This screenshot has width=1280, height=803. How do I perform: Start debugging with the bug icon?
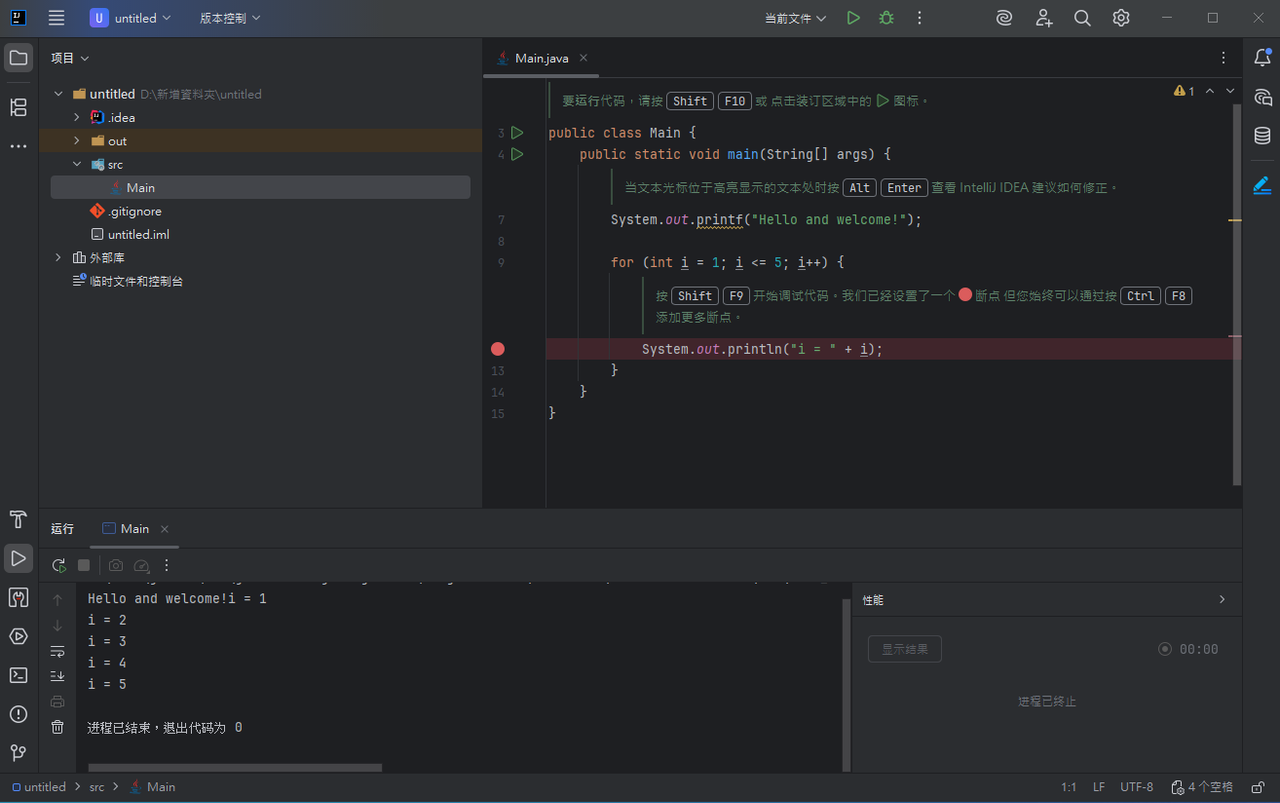click(886, 18)
